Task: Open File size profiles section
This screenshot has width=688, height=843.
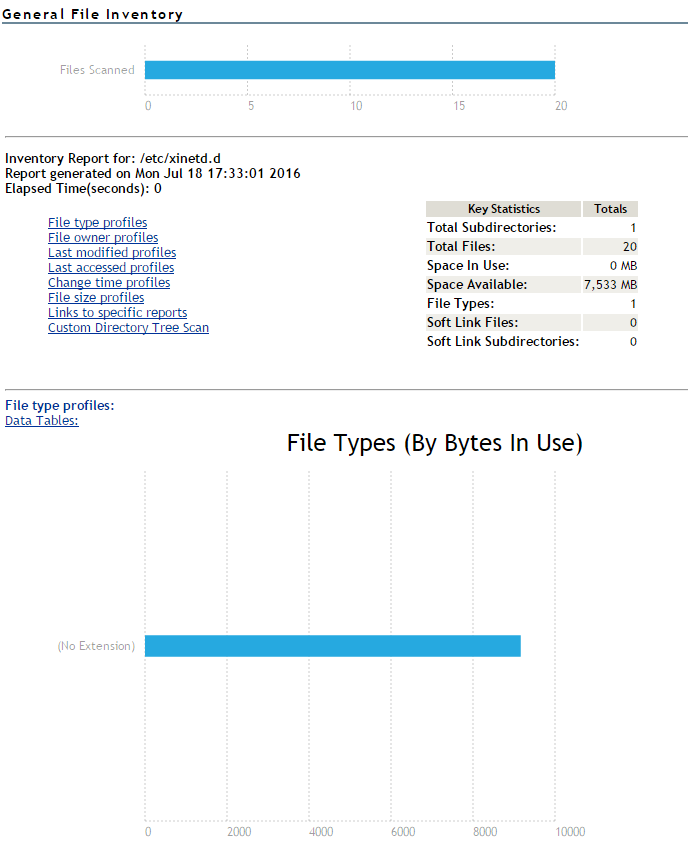Action: point(95,298)
